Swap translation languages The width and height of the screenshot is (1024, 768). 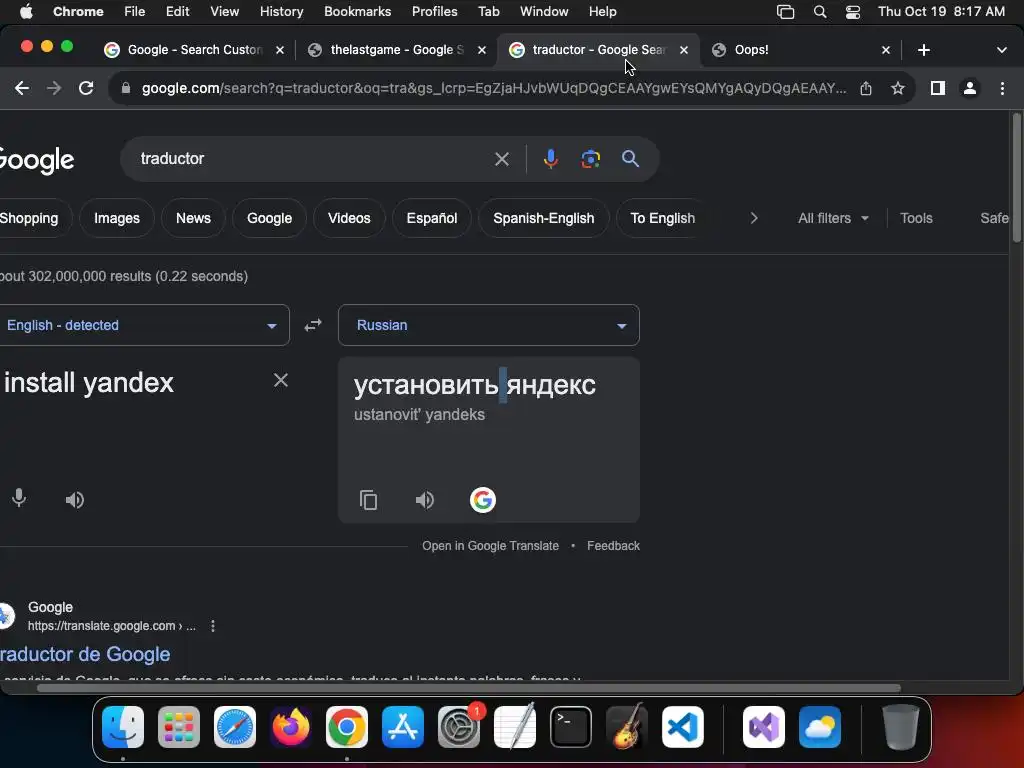point(313,325)
